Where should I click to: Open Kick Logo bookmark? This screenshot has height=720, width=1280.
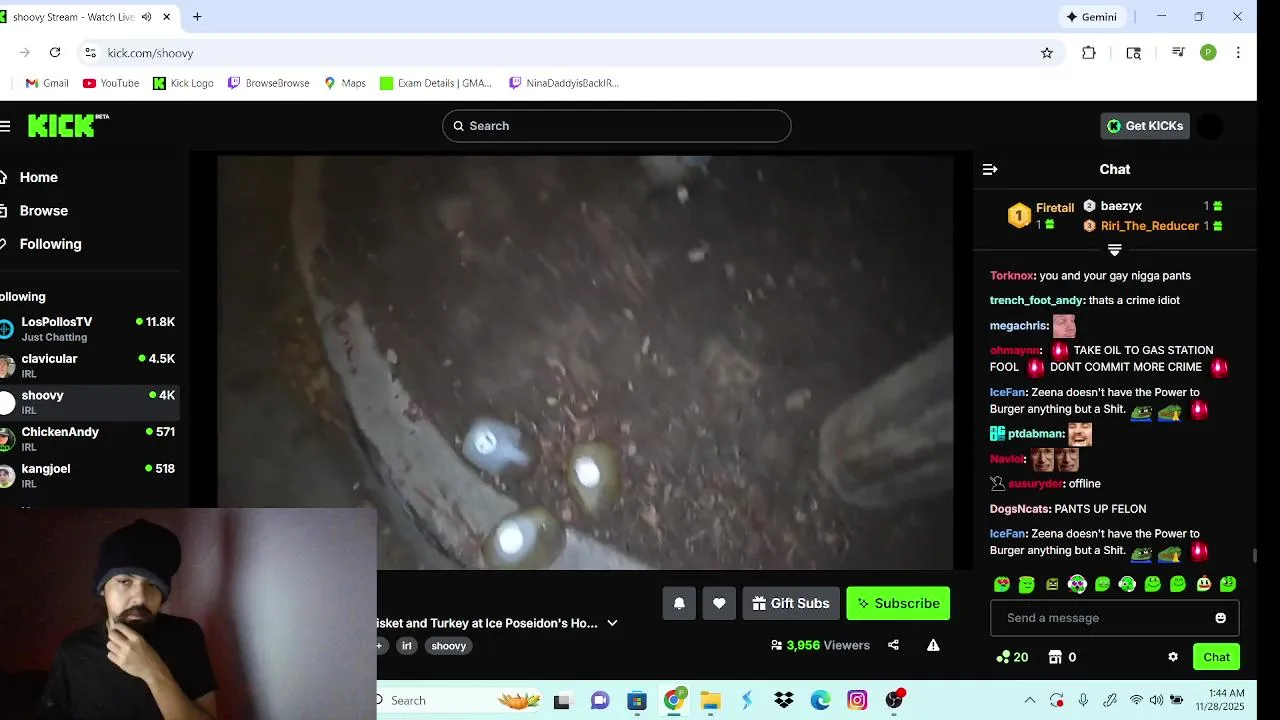tap(183, 83)
